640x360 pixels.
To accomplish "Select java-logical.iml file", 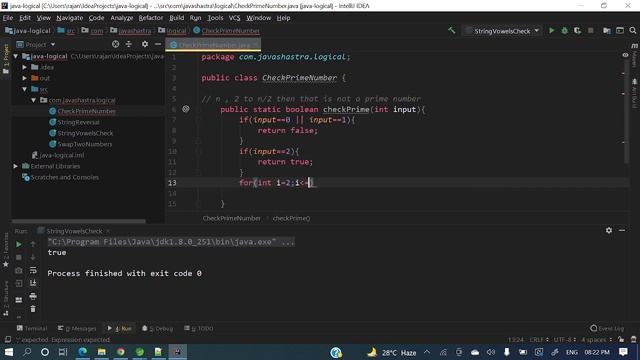I will [x=62, y=155].
